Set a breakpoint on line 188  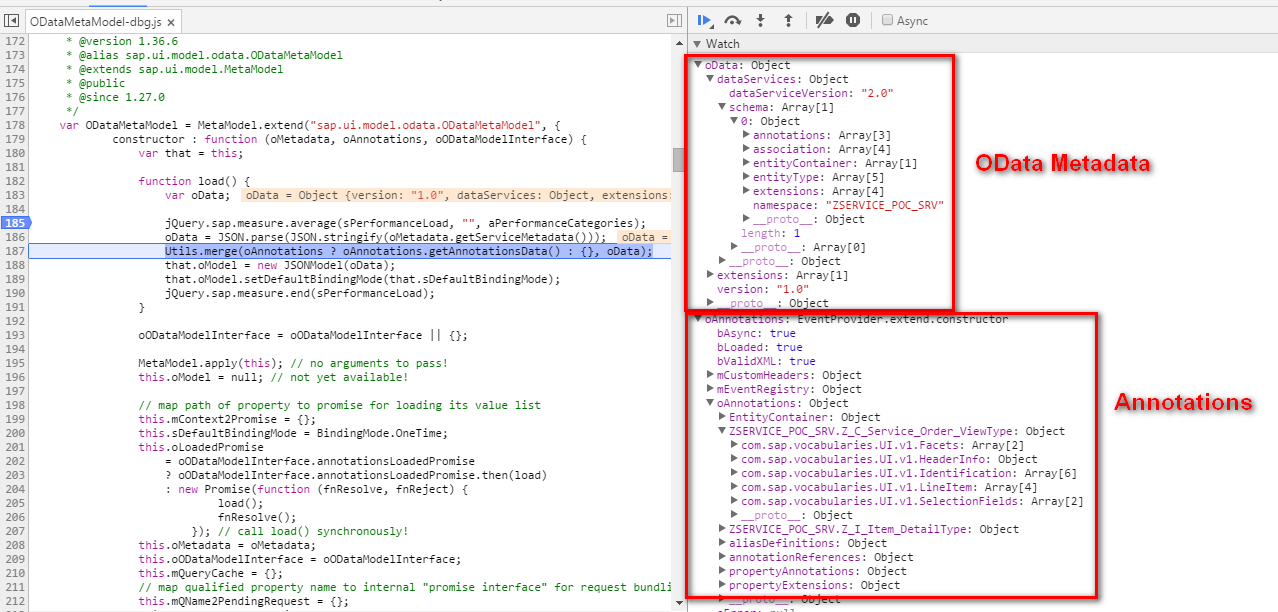pos(13,265)
